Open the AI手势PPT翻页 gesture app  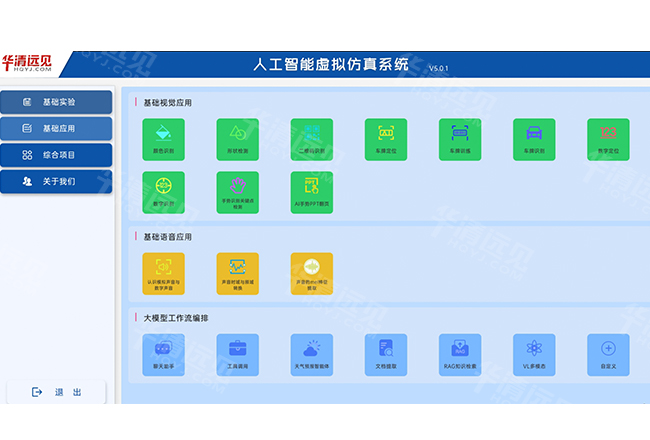[x=311, y=192]
